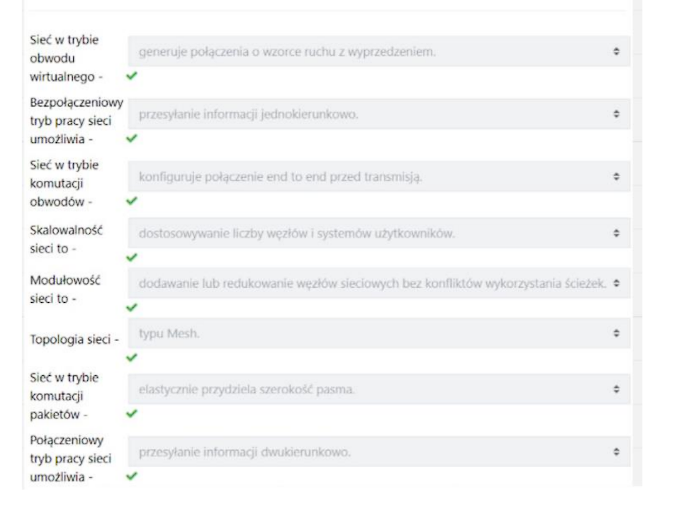The height and width of the screenshot is (532, 696).
Task: Click green checkmark under 'Połączeniowy tryb pracy sieci'
Action: pyautogui.click(x=131, y=476)
